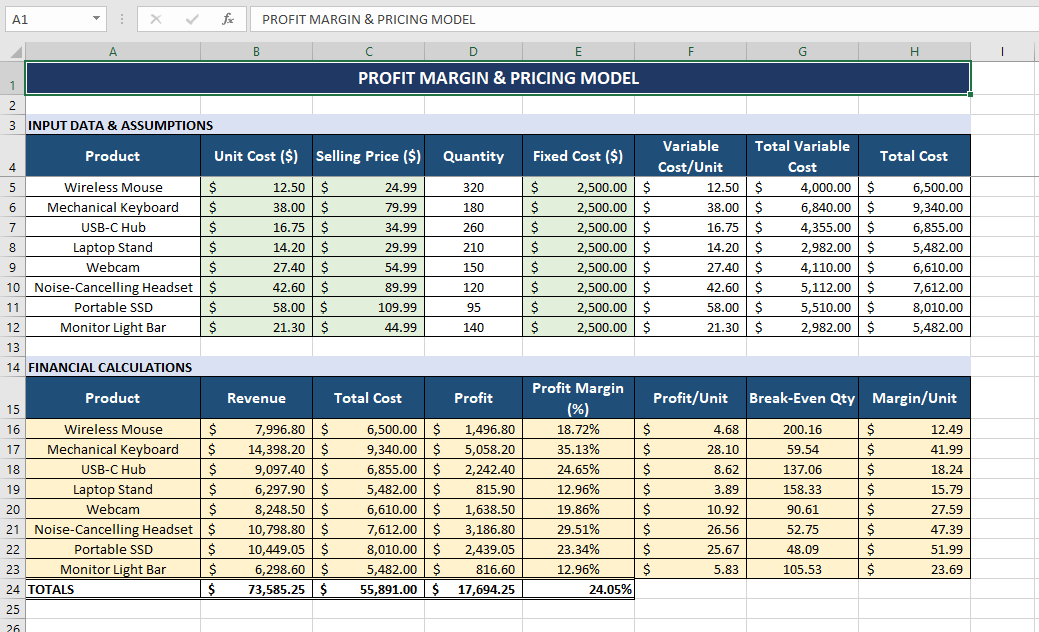Click the Cancel (X) icon in formula bar

click(156, 19)
